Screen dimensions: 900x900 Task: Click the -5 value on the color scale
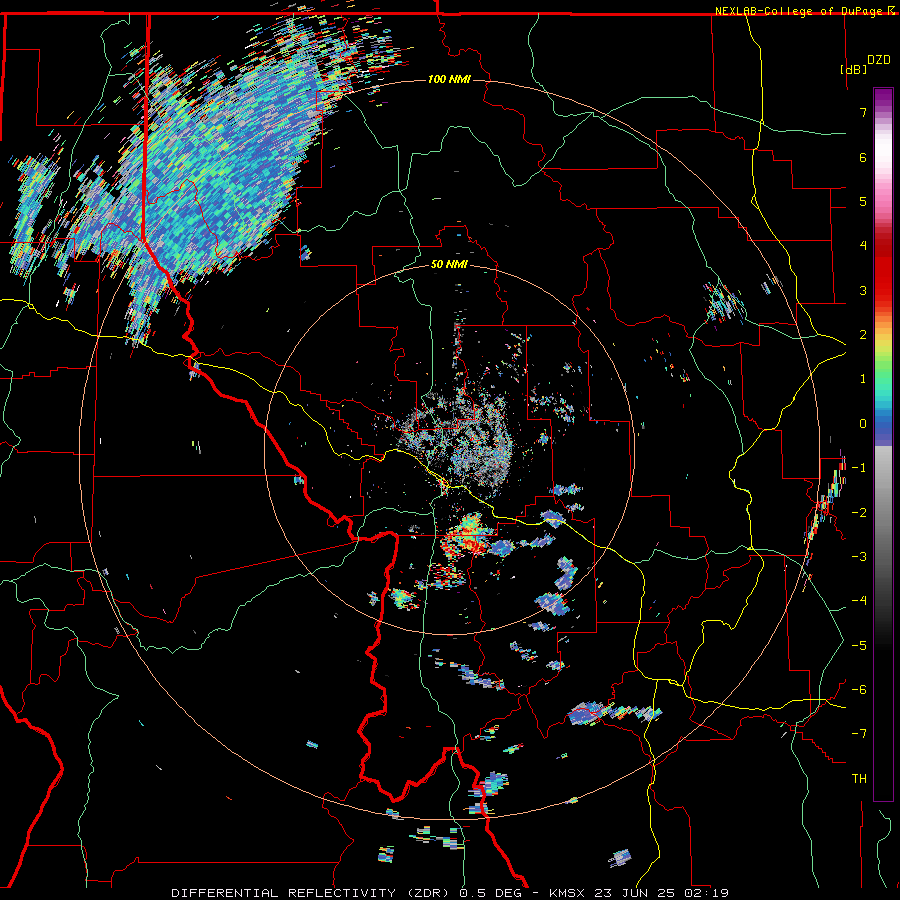pos(859,645)
